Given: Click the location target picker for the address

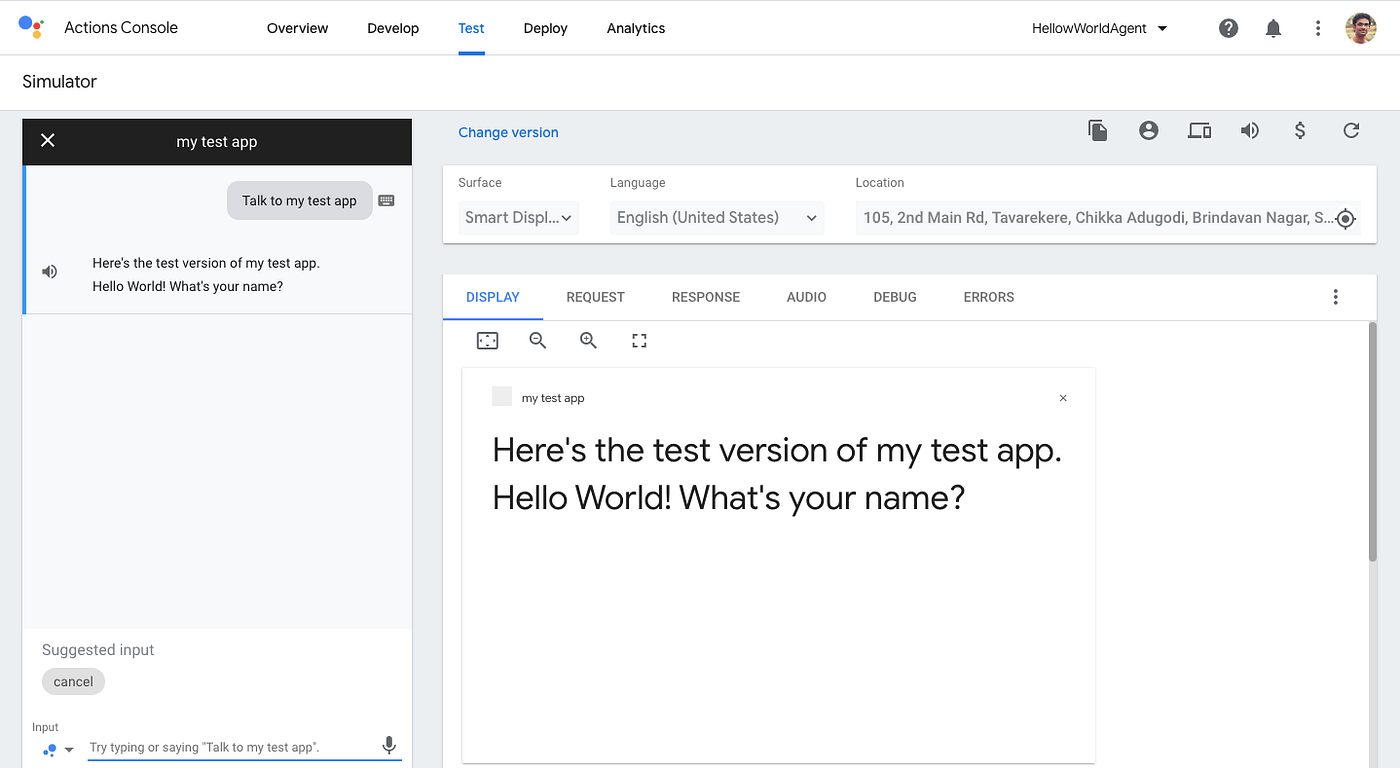Looking at the screenshot, I should [x=1345, y=218].
